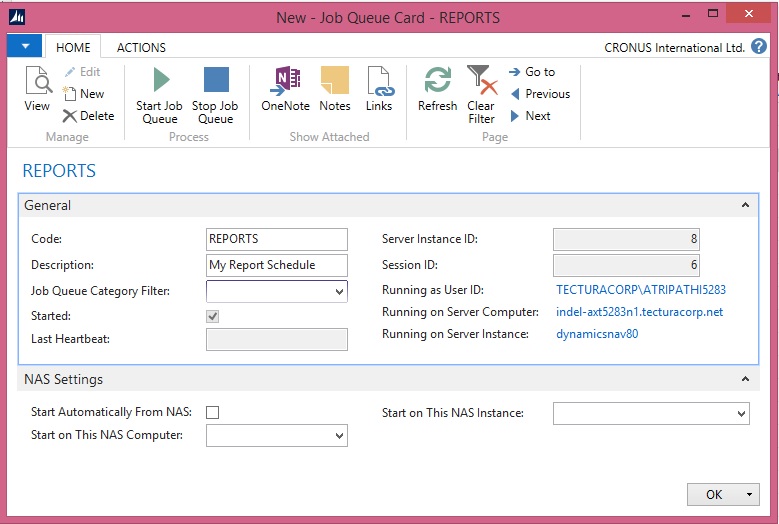Click into the Description text field
Image resolution: width=779 pixels, height=524 pixels.
pyautogui.click(x=276, y=265)
